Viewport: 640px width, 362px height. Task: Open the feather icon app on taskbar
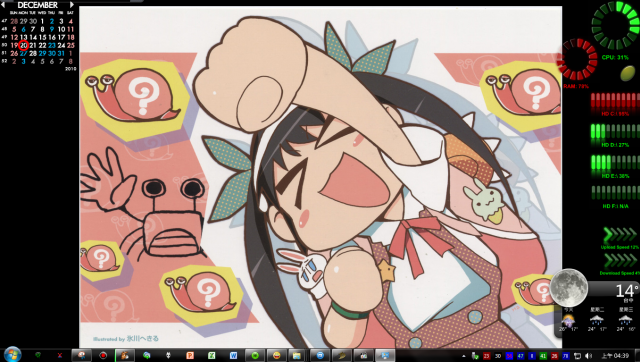point(342,355)
